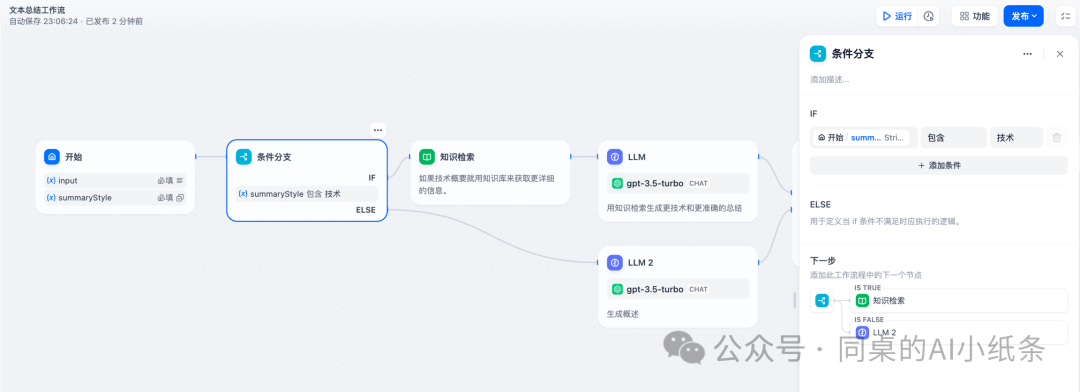Select the LLM 2 next-step item
The height and width of the screenshot is (392, 1080).
coord(958,333)
